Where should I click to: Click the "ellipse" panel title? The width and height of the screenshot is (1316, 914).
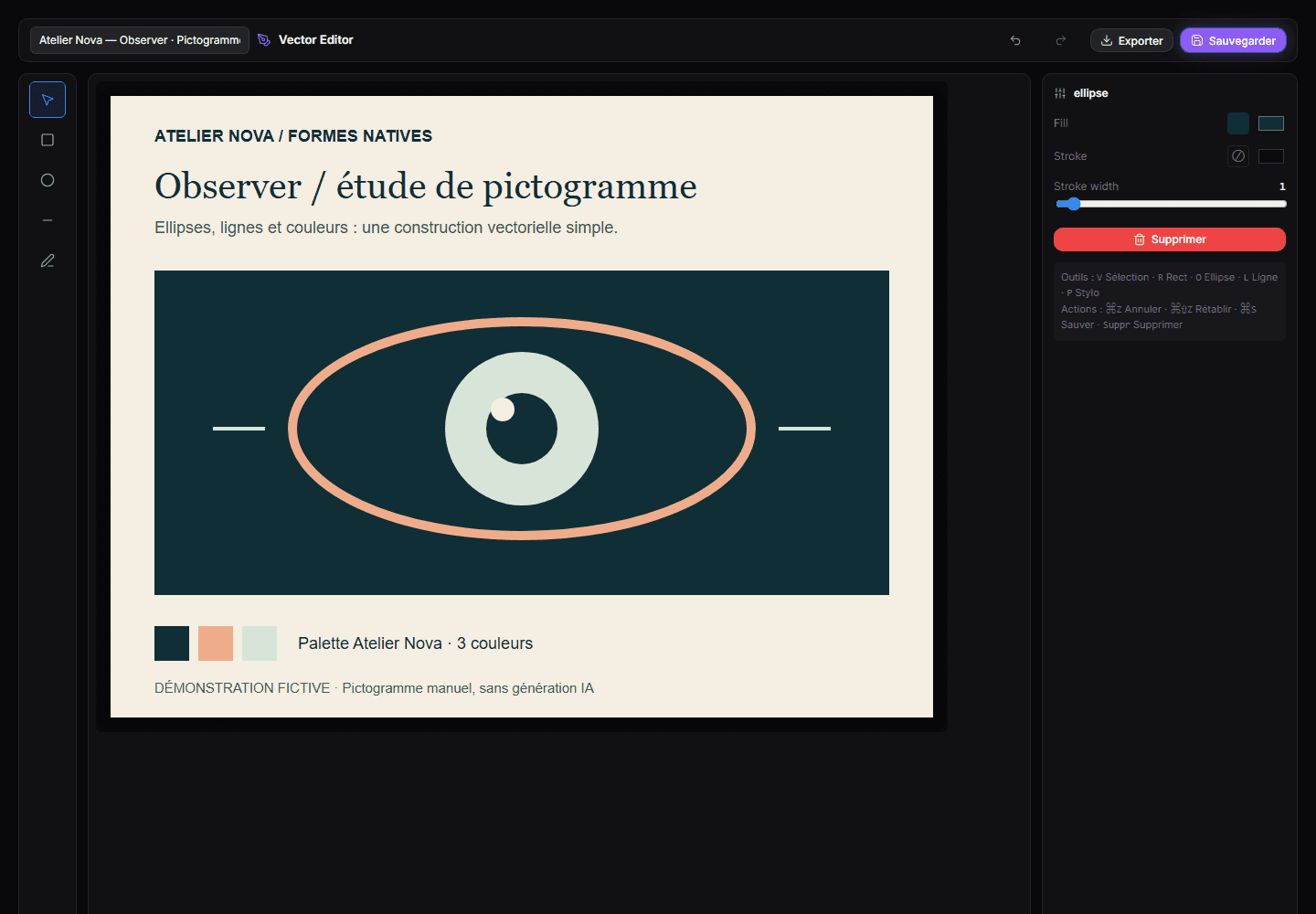pos(1090,93)
